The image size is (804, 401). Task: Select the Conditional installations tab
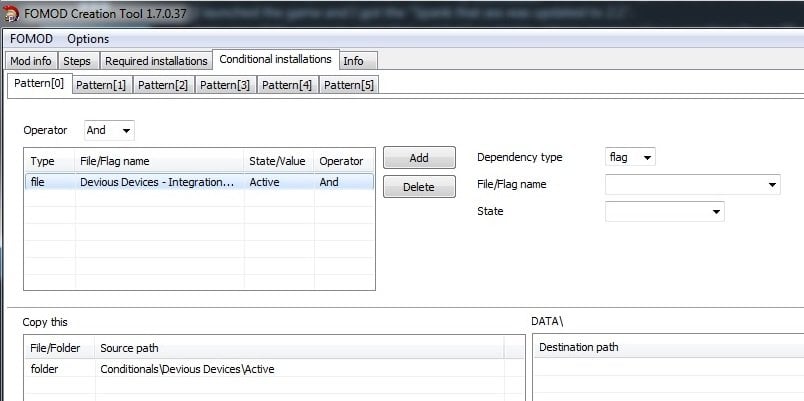click(275, 59)
